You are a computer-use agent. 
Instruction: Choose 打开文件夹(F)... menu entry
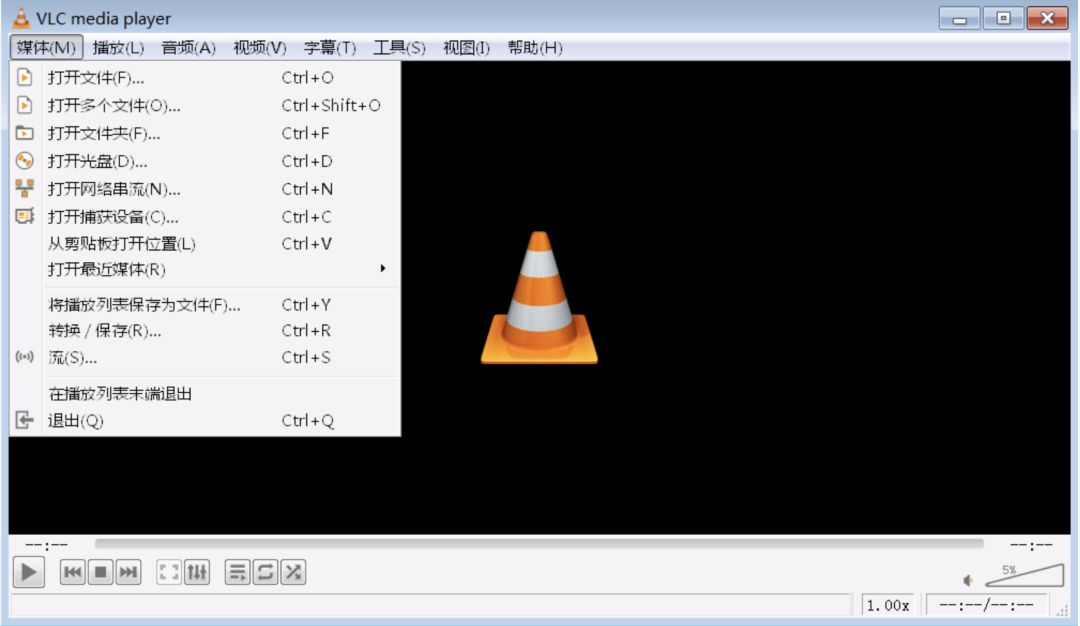pyautogui.click(x=205, y=133)
